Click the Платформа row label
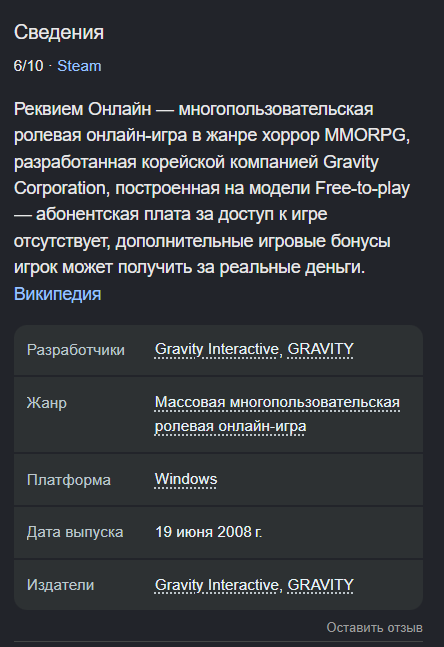Viewport: 444px width, 647px height. [x=68, y=480]
